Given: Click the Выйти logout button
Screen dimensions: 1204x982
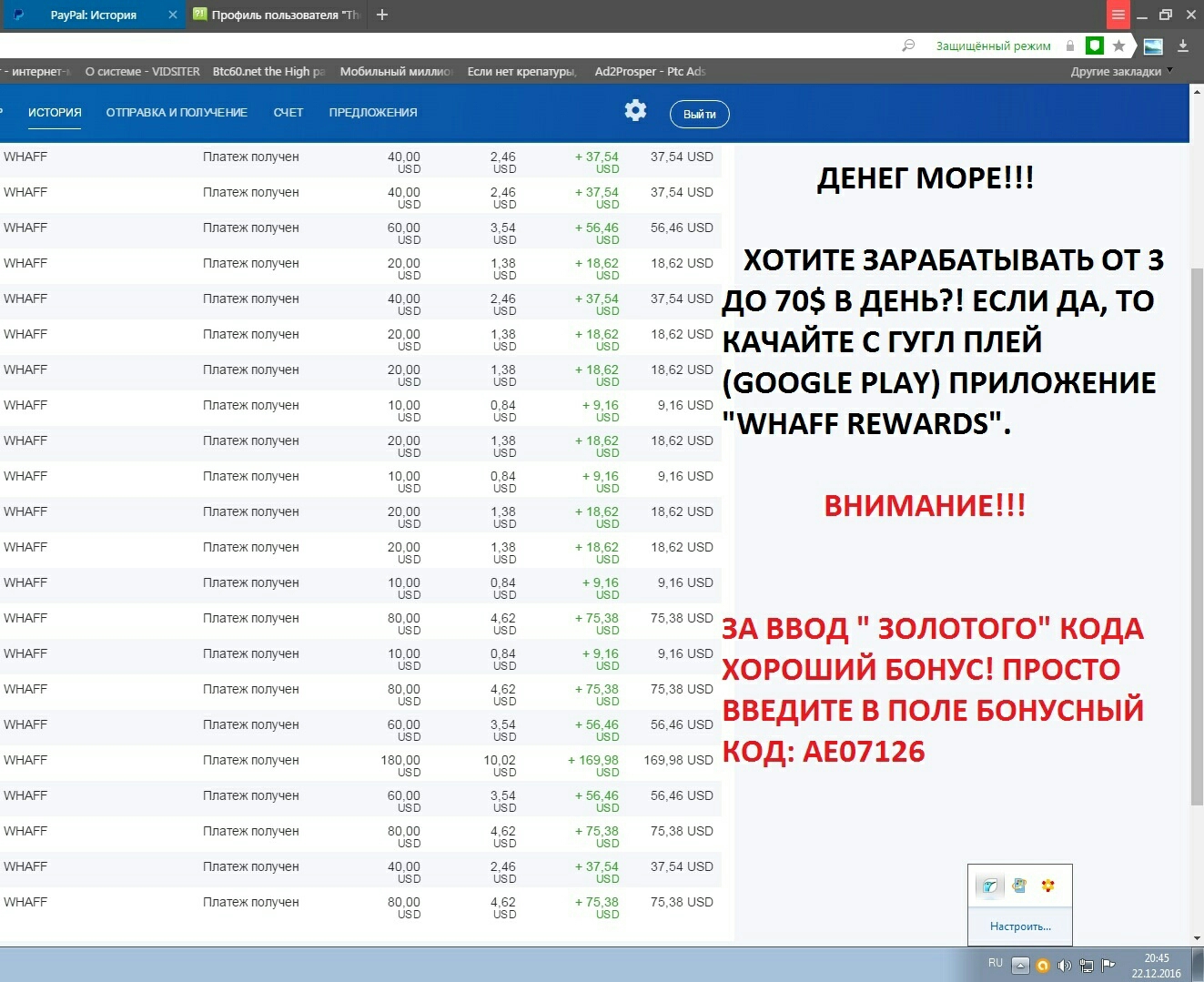Looking at the screenshot, I should [700, 114].
